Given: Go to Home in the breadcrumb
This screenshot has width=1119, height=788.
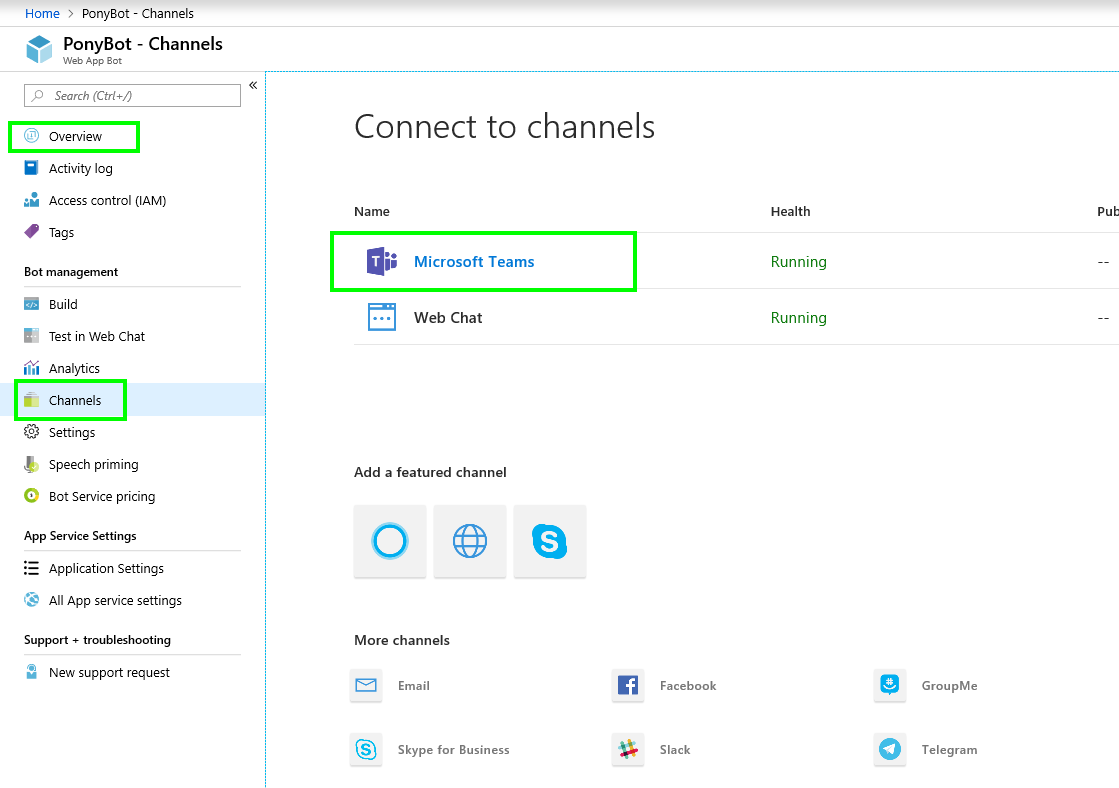Looking at the screenshot, I should pos(42,14).
